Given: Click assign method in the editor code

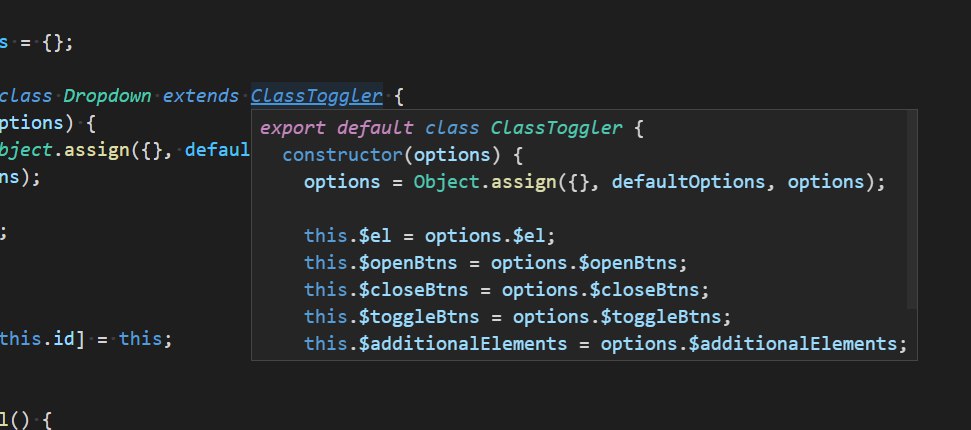Looking at the screenshot, I should click(x=97, y=150).
